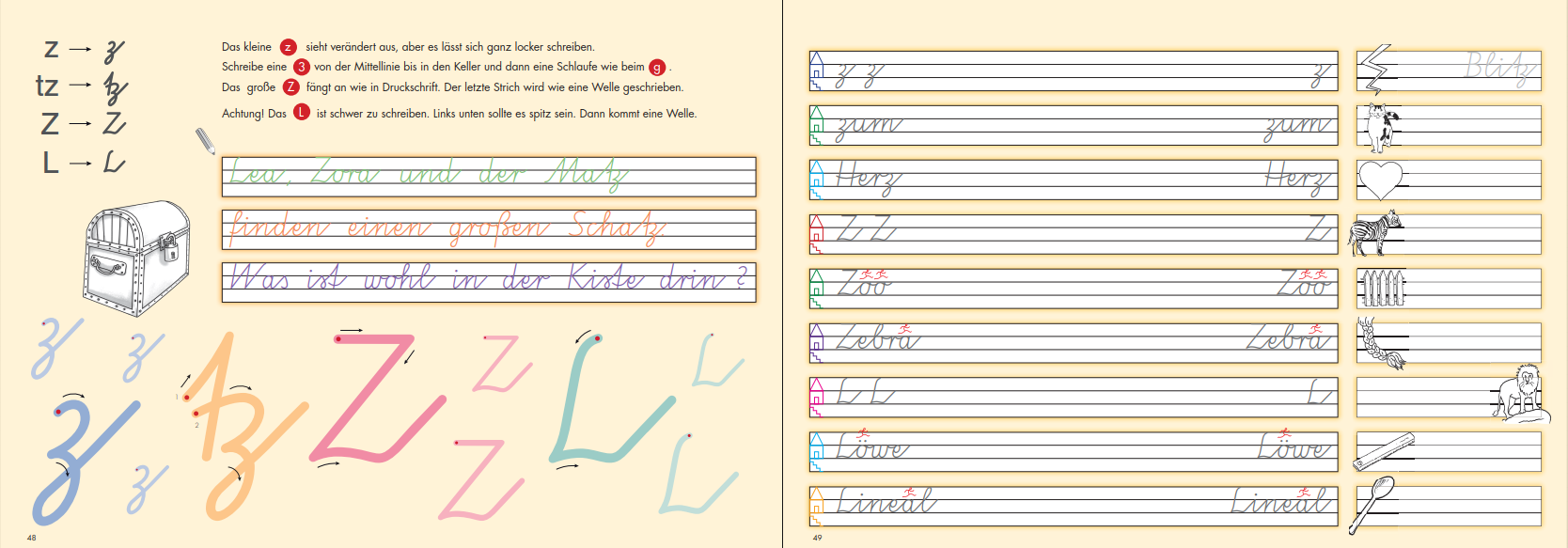
Task: Select the spoon picture
Action: (x=1374, y=503)
